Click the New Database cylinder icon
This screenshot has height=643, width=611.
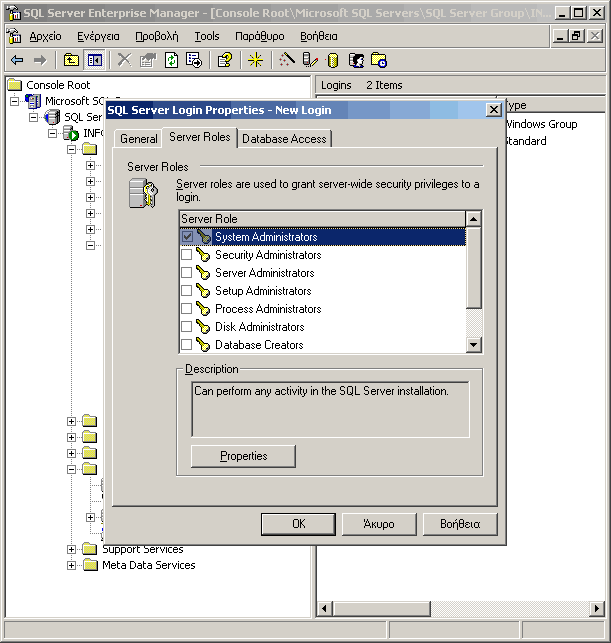click(333, 60)
